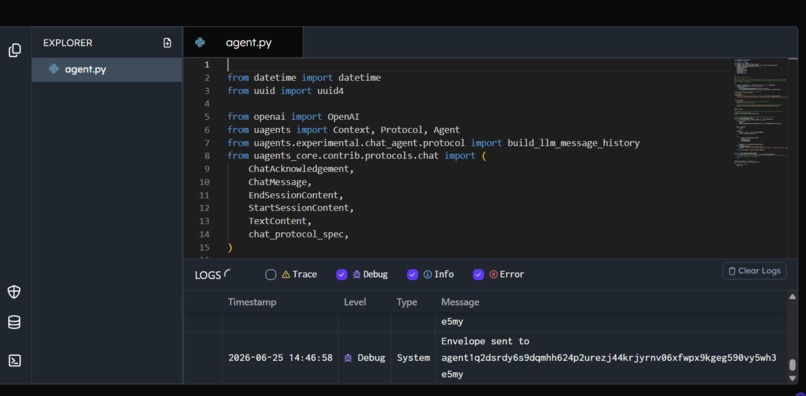Click the System type cell

tap(413, 358)
